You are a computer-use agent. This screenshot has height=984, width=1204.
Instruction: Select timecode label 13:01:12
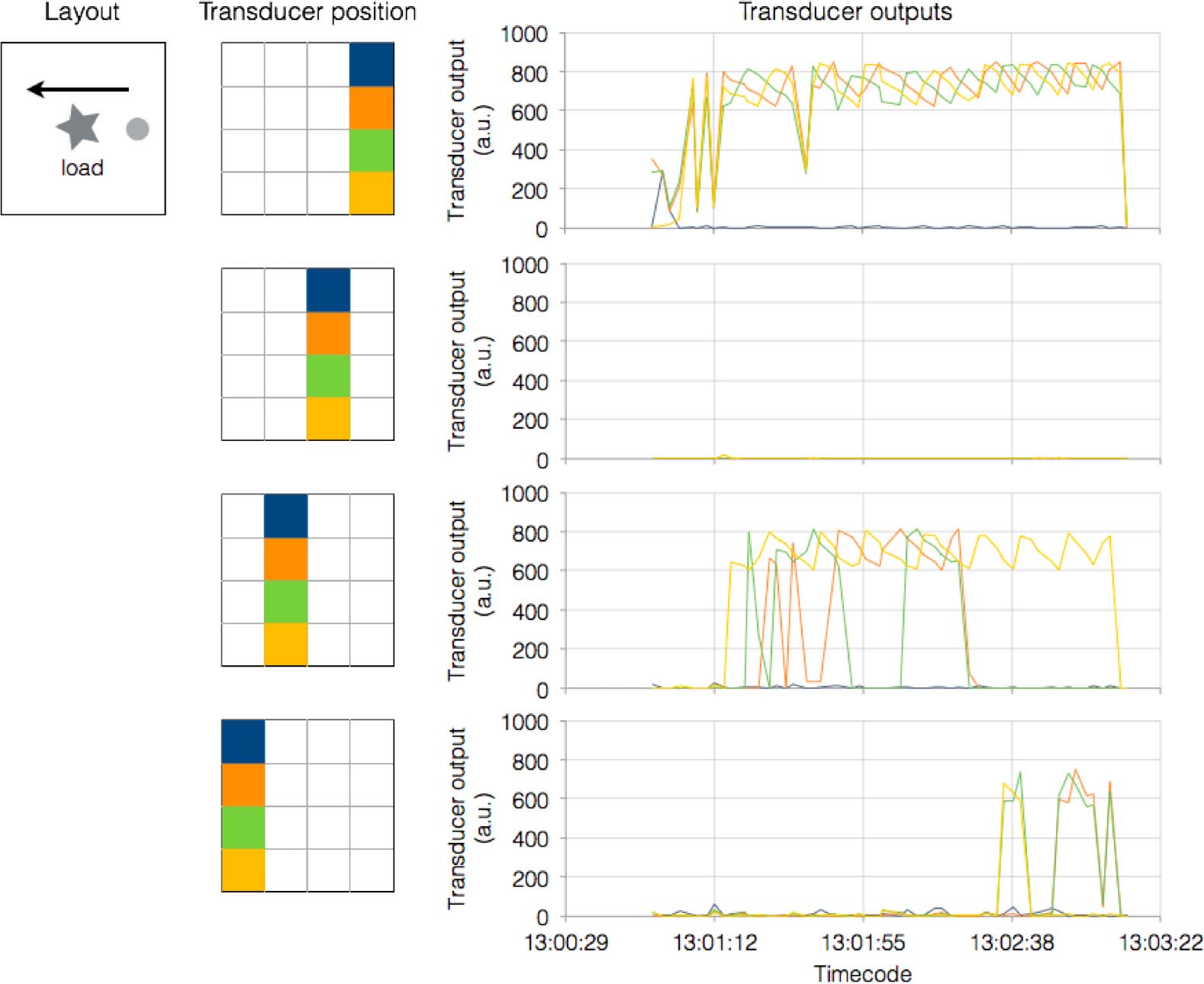coord(715,942)
